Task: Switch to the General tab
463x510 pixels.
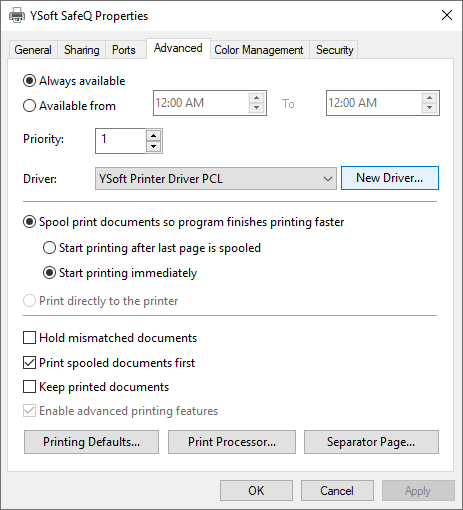Action: coord(33,50)
